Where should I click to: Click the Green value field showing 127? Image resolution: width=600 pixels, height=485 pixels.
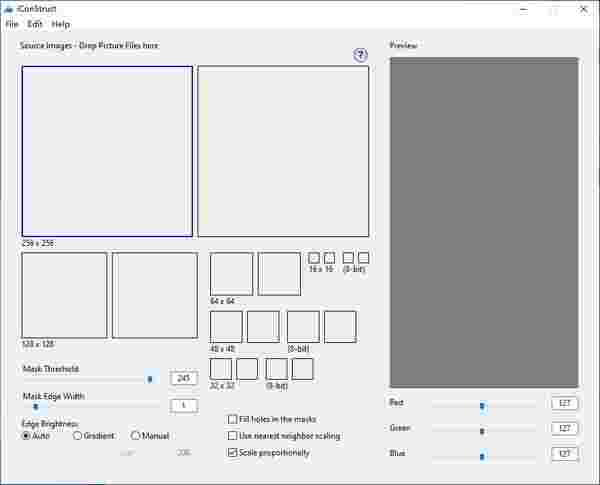tap(564, 428)
